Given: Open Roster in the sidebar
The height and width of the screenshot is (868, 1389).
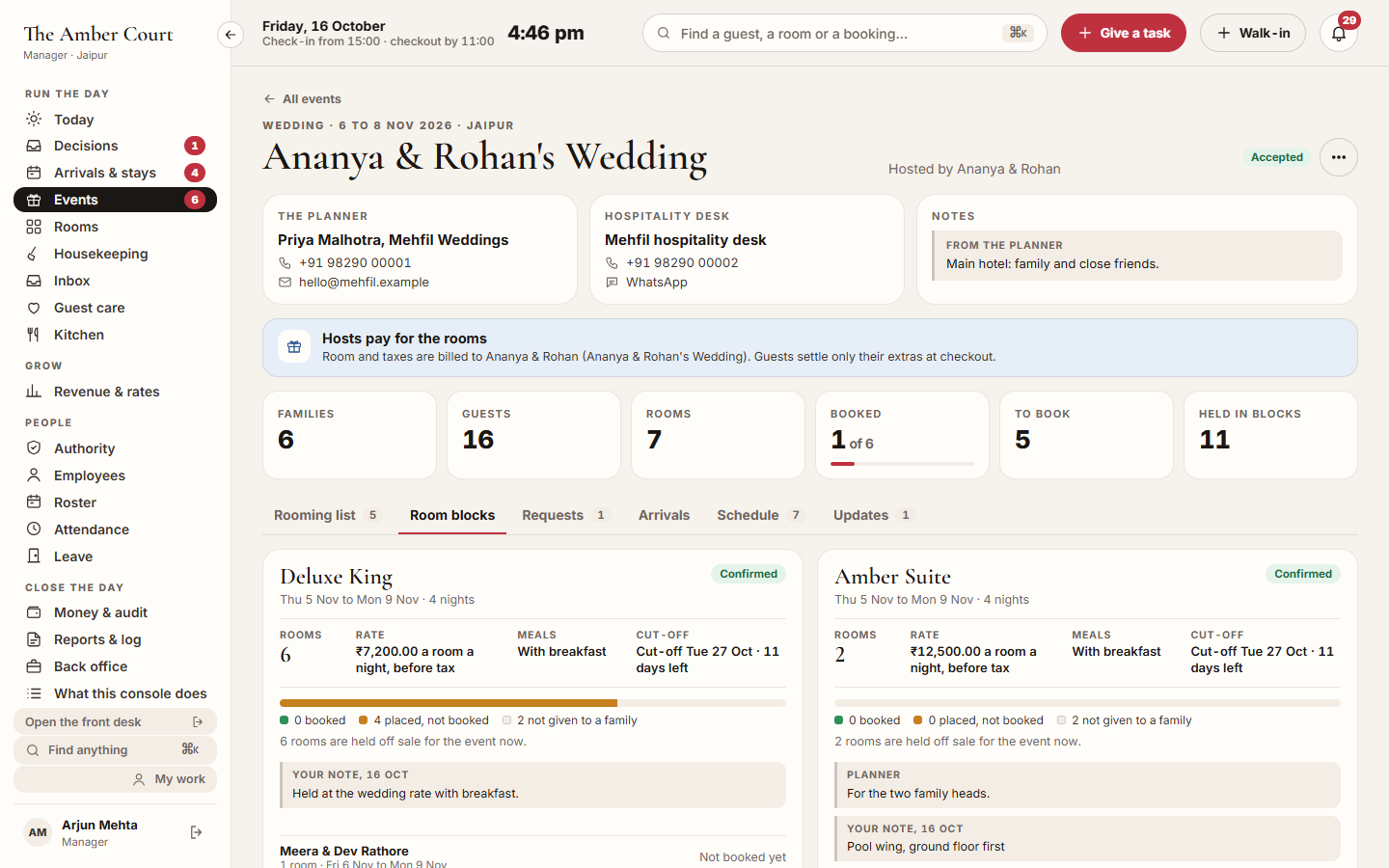Looking at the screenshot, I should point(115,502).
